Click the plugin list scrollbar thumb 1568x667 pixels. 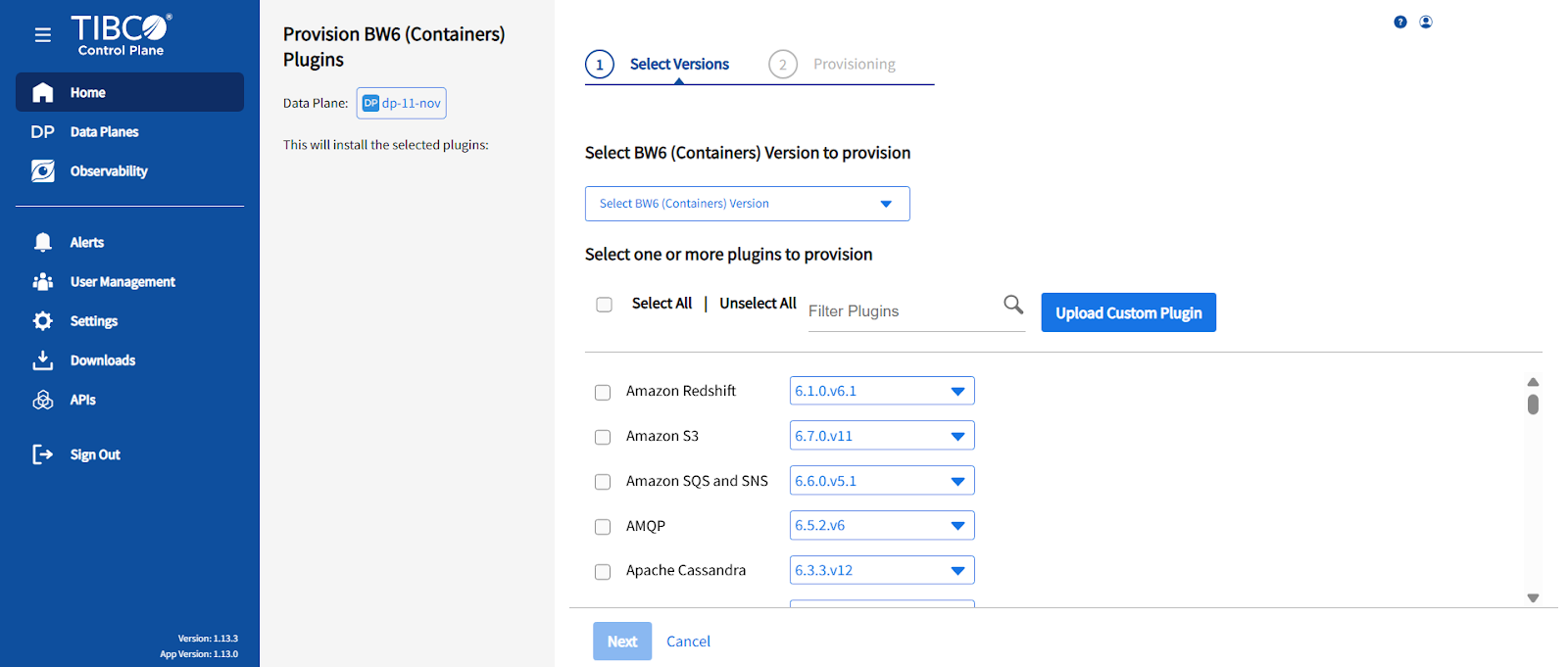(1533, 405)
